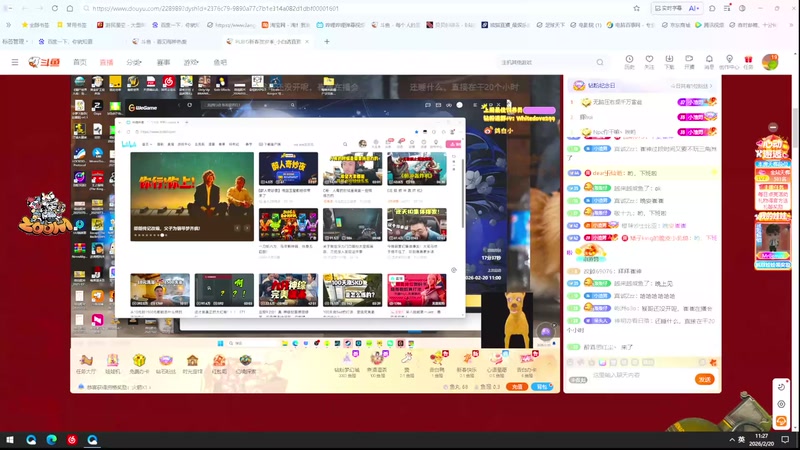This screenshot has height=450, width=800.
Task: Click the orange 充值 recharge button
Action: coord(517,387)
